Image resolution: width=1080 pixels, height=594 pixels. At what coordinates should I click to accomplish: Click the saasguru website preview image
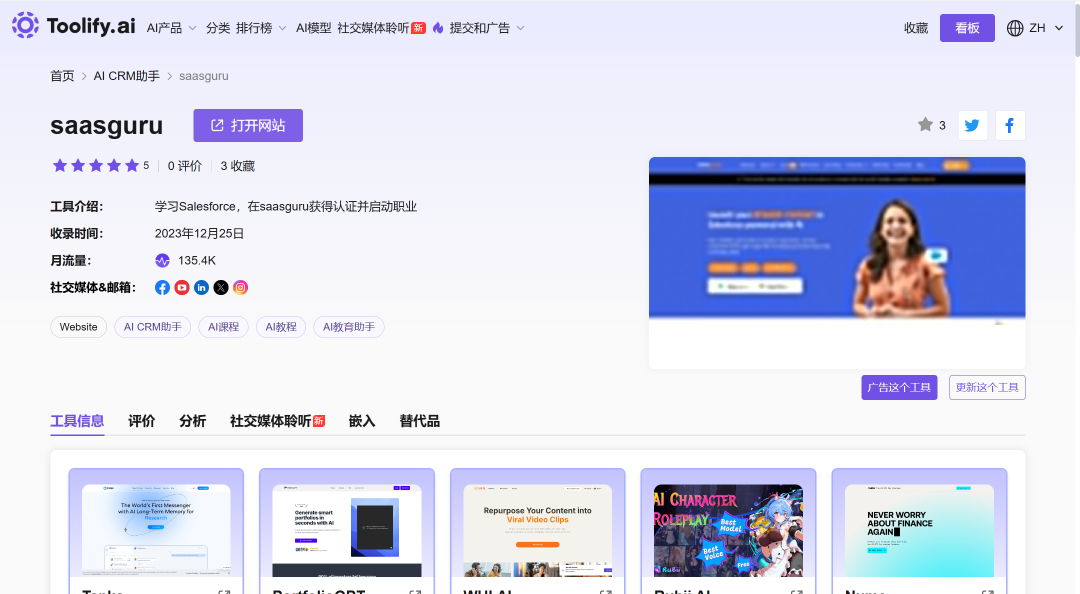[837, 263]
